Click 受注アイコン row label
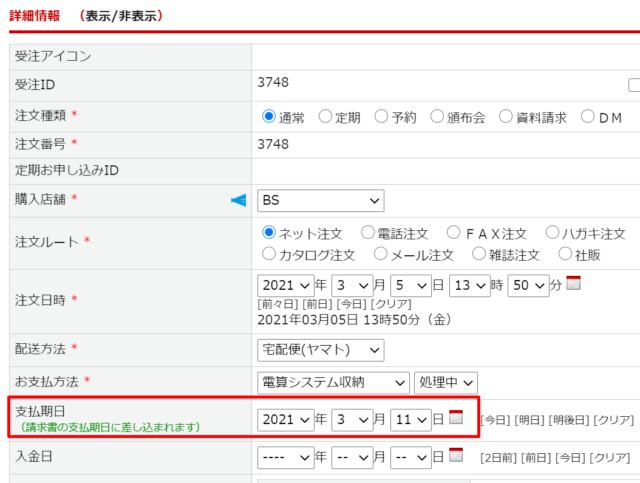 tap(53, 56)
